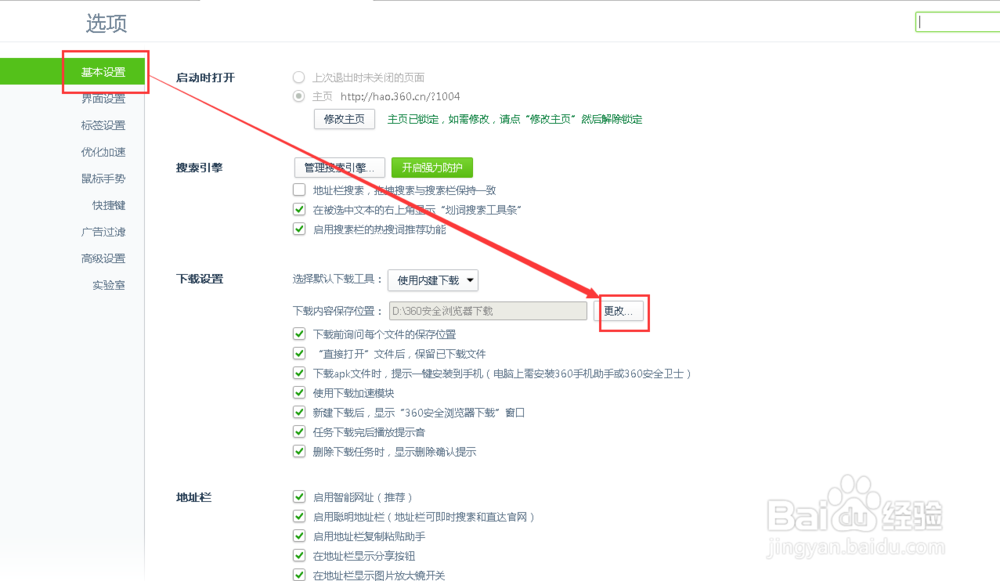Select 上次退出时未关闭的页面 radio option
This screenshot has width=1000, height=581.
click(x=298, y=77)
